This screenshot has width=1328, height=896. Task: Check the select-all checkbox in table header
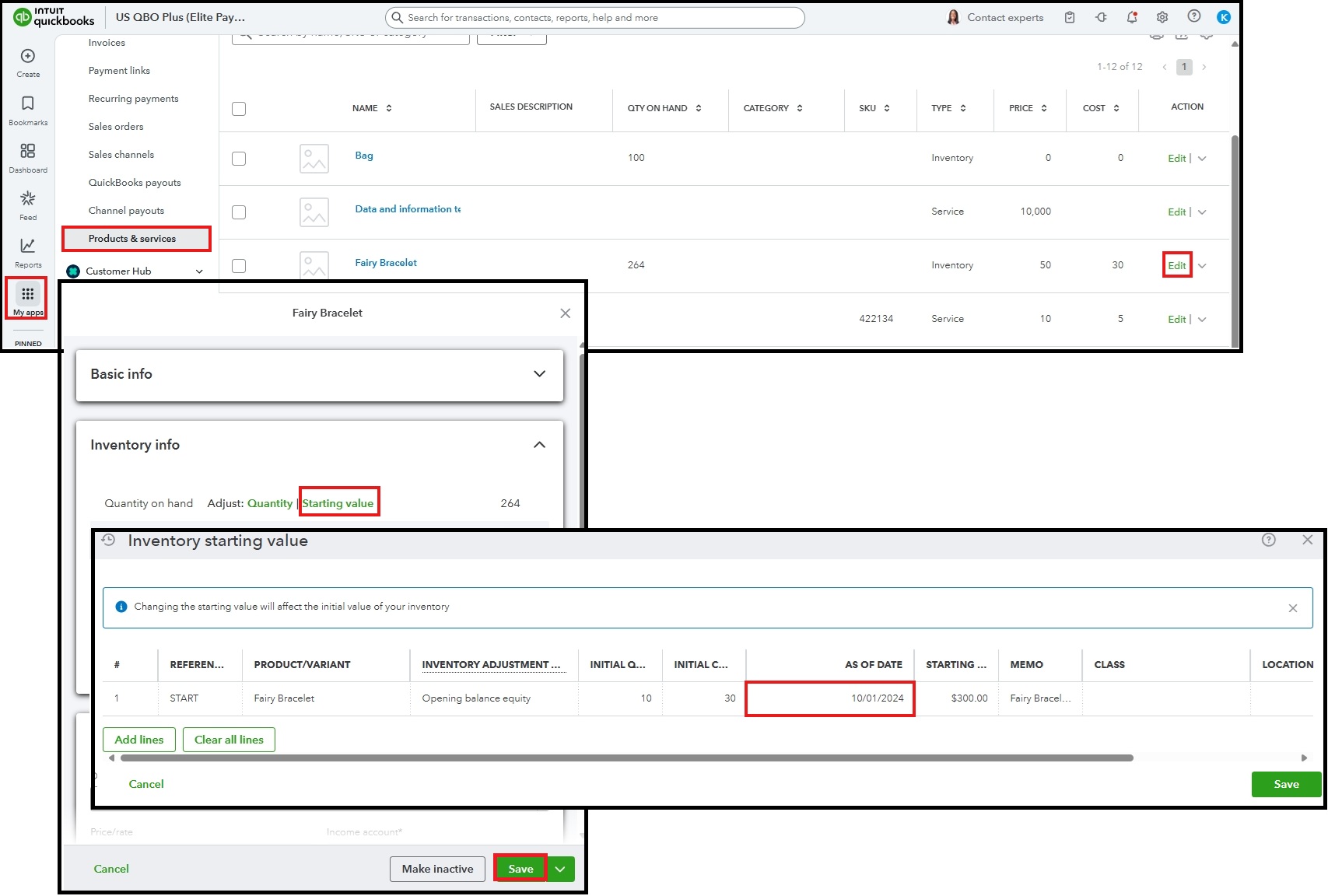pos(239,109)
